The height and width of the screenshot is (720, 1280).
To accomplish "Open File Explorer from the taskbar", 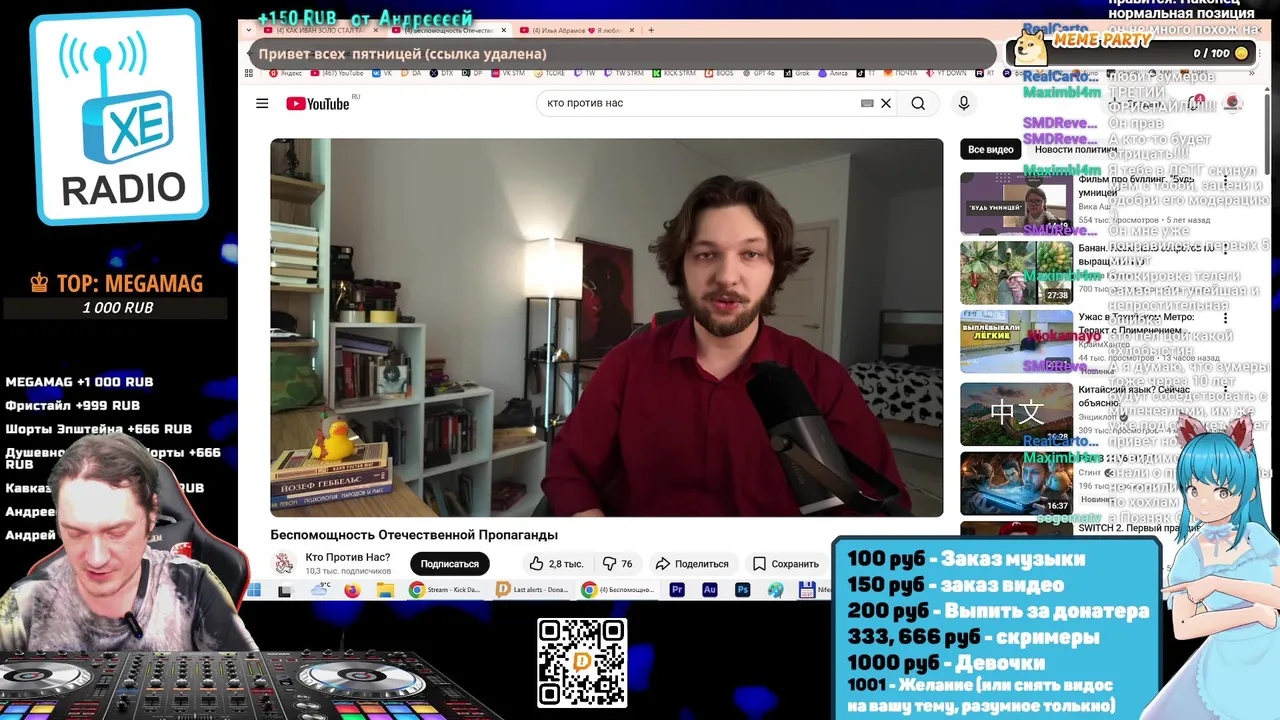I will [385, 590].
